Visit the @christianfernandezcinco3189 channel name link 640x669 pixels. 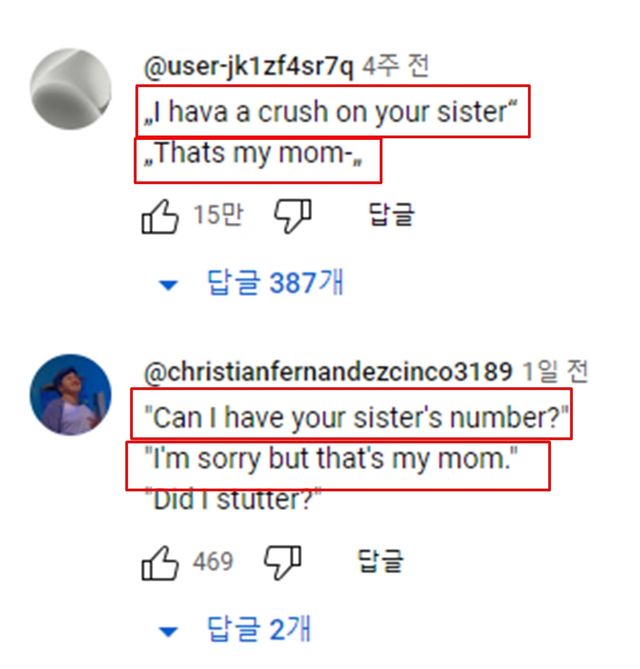tap(329, 373)
